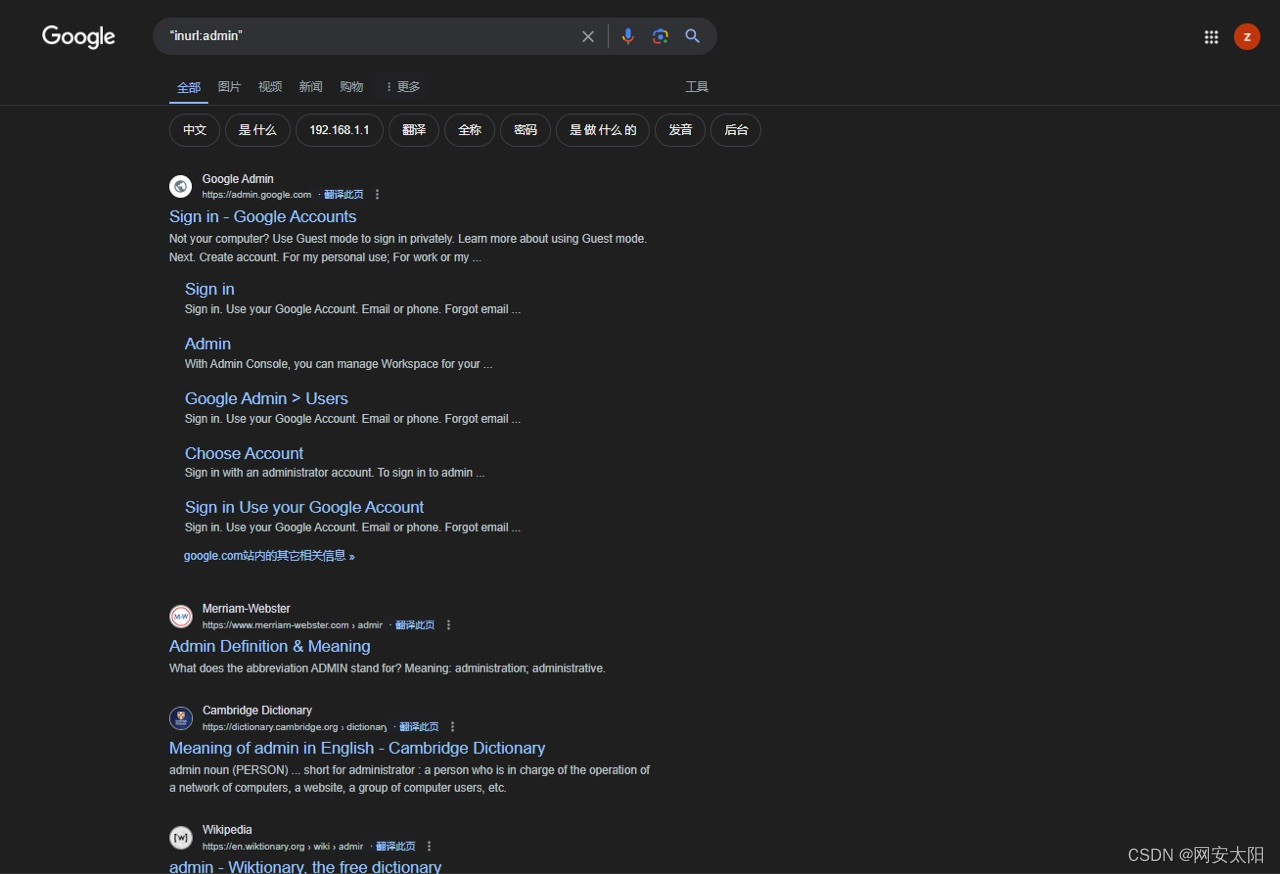The image size is (1280, 874).
Task: Click the Google logo
Action: click(x=79, y=37)
